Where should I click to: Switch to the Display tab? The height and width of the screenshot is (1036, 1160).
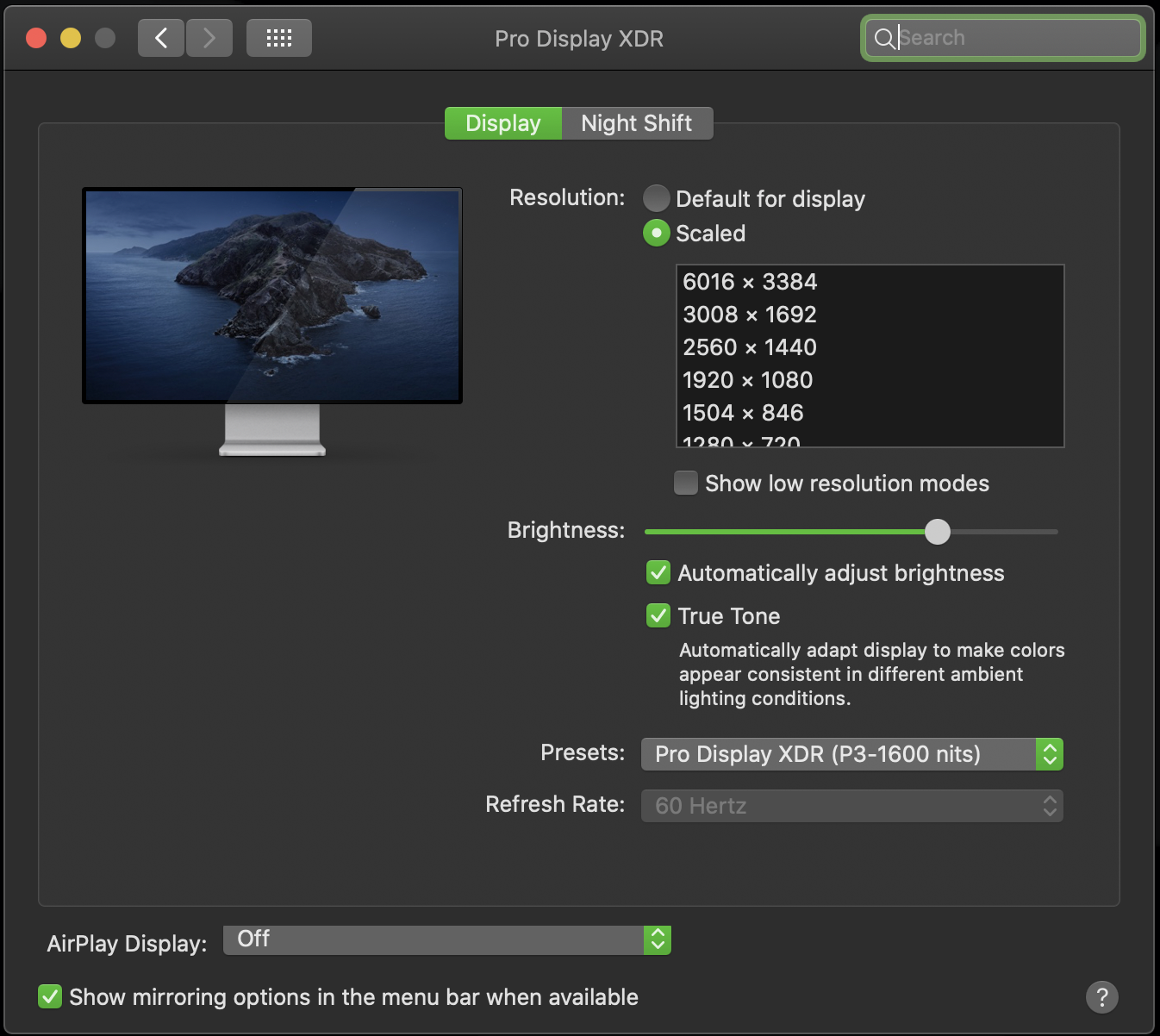(503, 123)
